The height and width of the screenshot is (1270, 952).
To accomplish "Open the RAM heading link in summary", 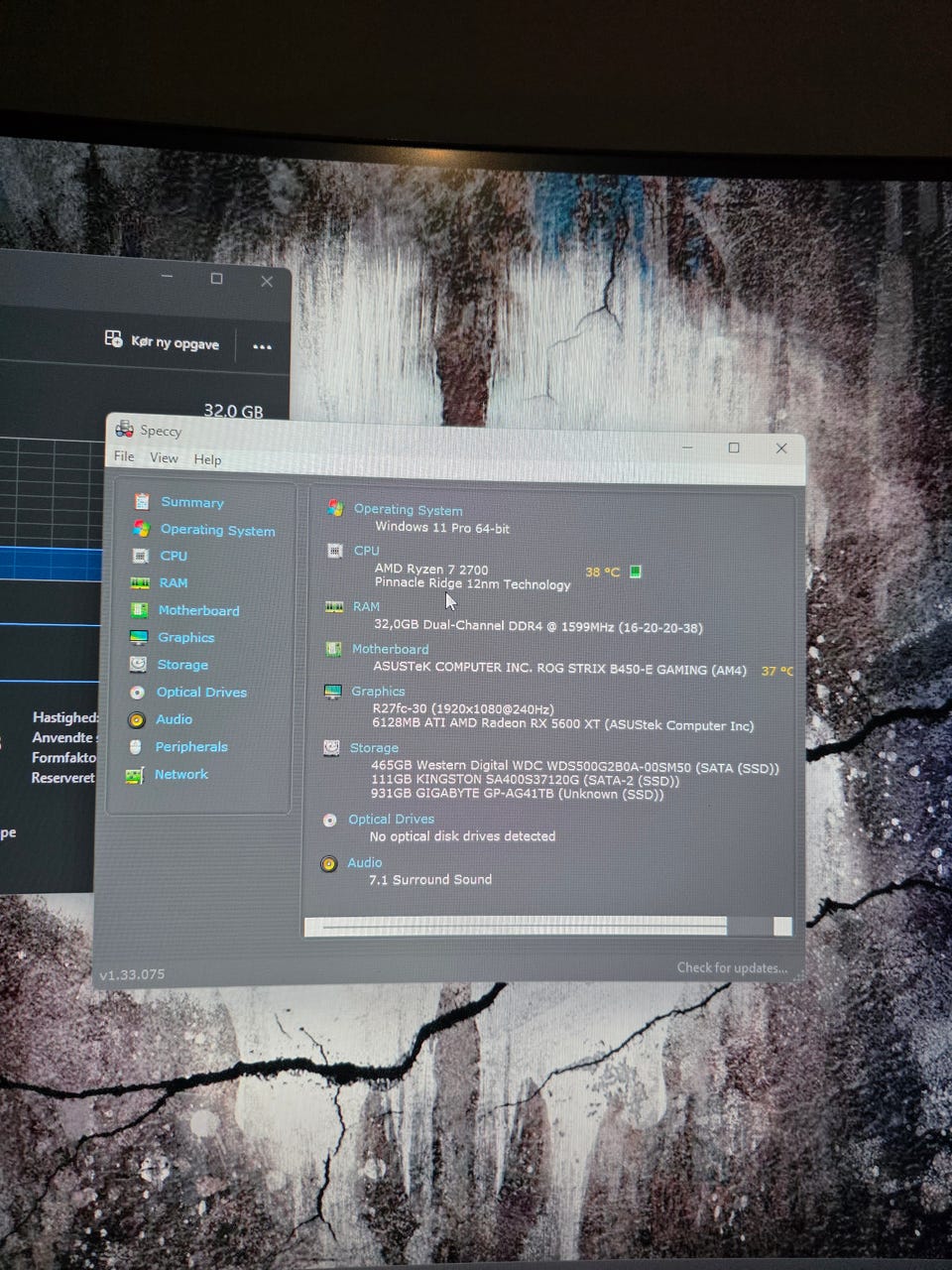I will tap(366, 606).
